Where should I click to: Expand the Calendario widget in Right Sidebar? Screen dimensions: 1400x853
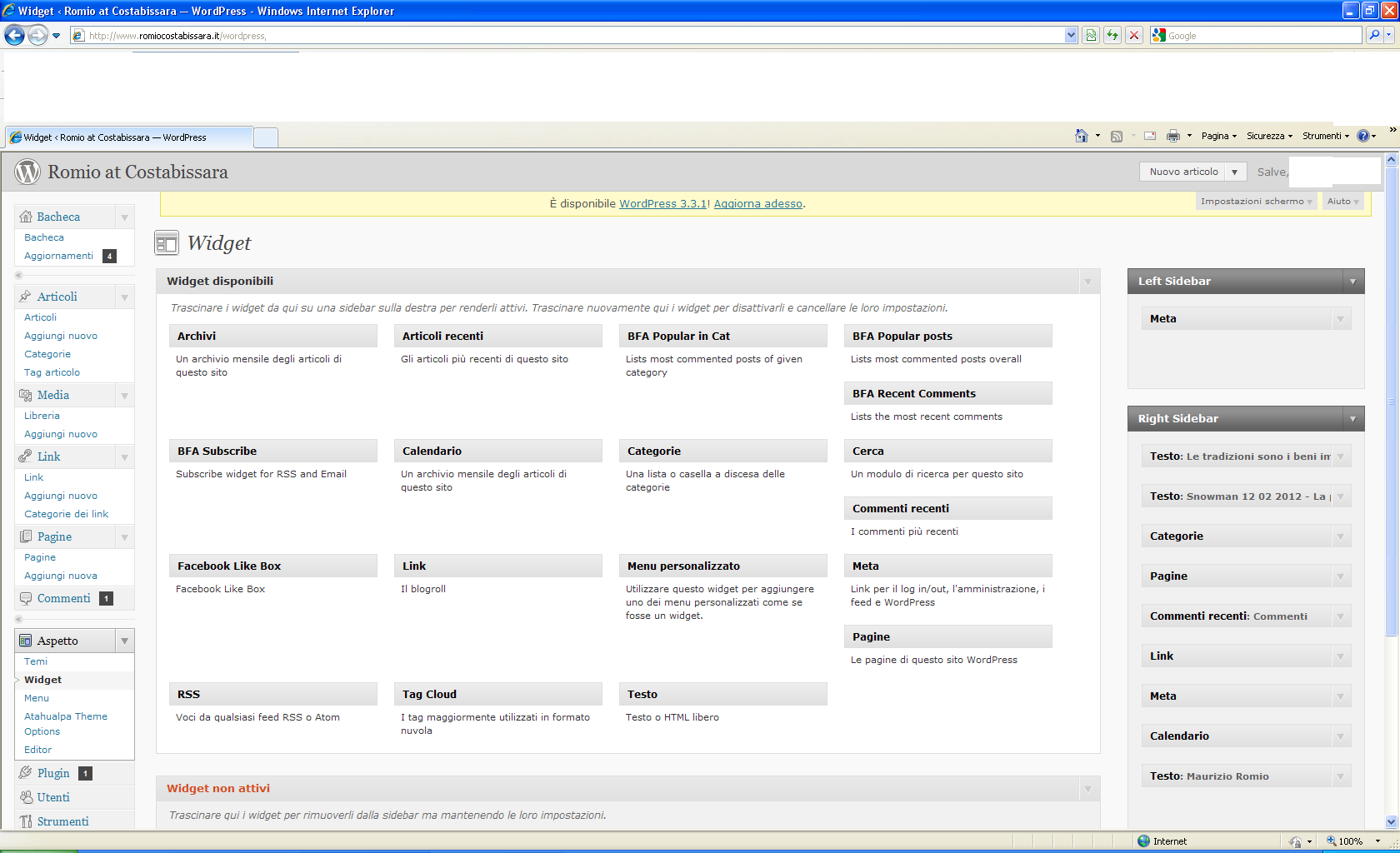pyautogui.click(x=1340, y=736)
